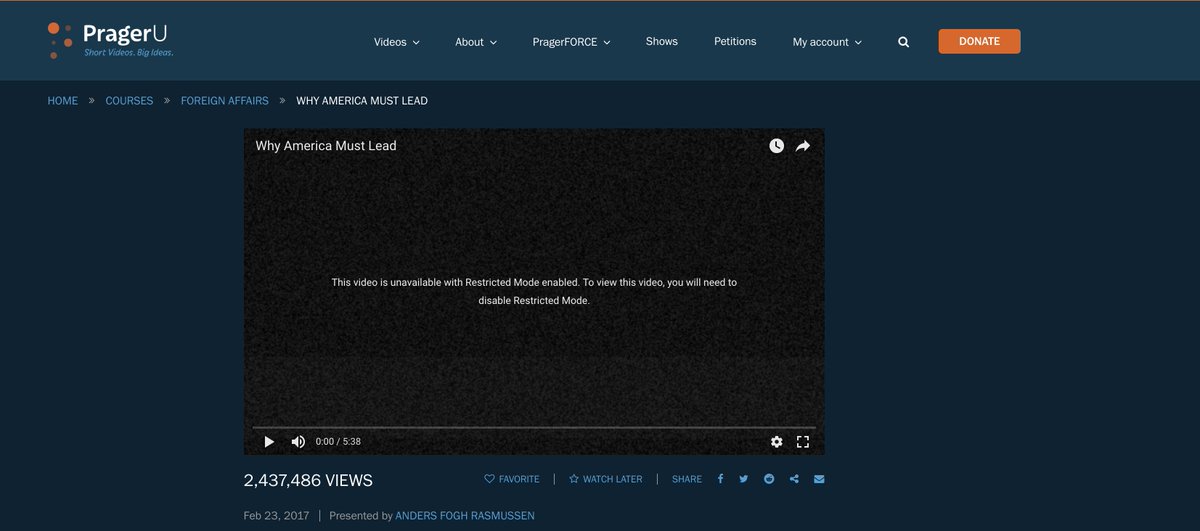Click the generic share icon
Image resolution: width=1200 pixels, height=531 pixels.
coord(794,479)
